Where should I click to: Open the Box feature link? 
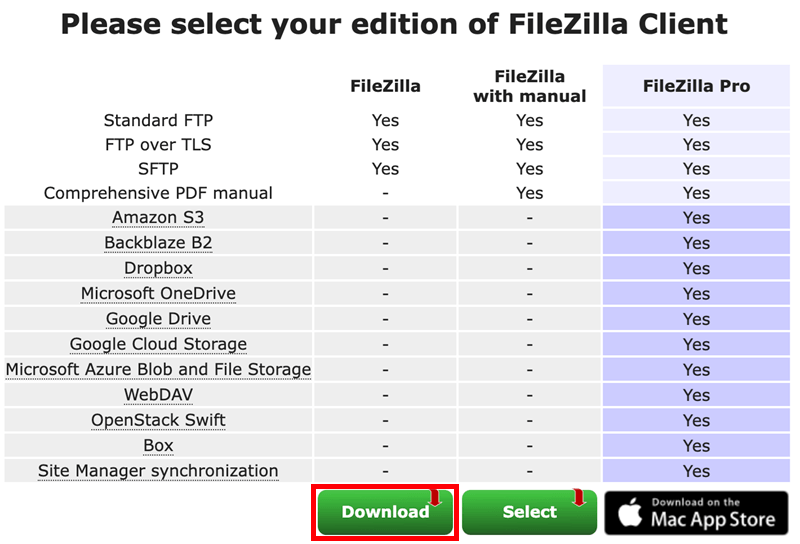pyautogui.click(x=158, y=446)
